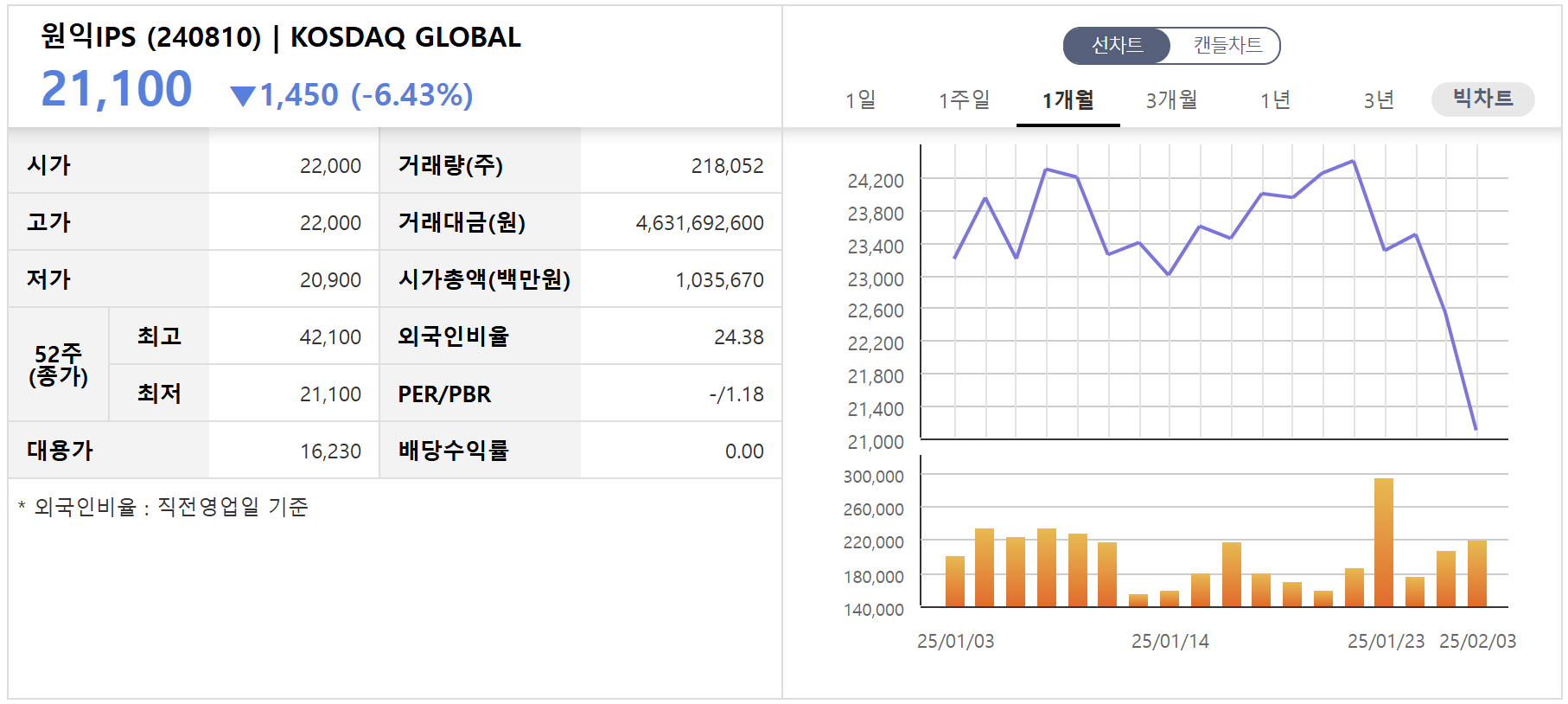Click the price line endpoint at 25/02/03
Screen dimensions: 1568x704
tap(1476, 428)
